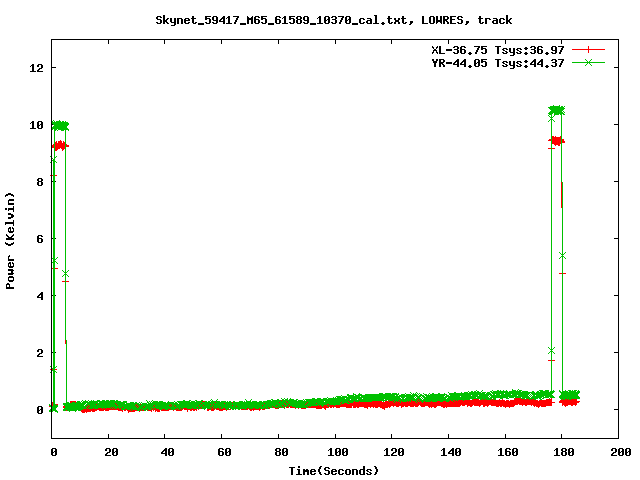640x480 pixels.
Task: Click the x-axis tick label 200
Action: tap(621, 452)
